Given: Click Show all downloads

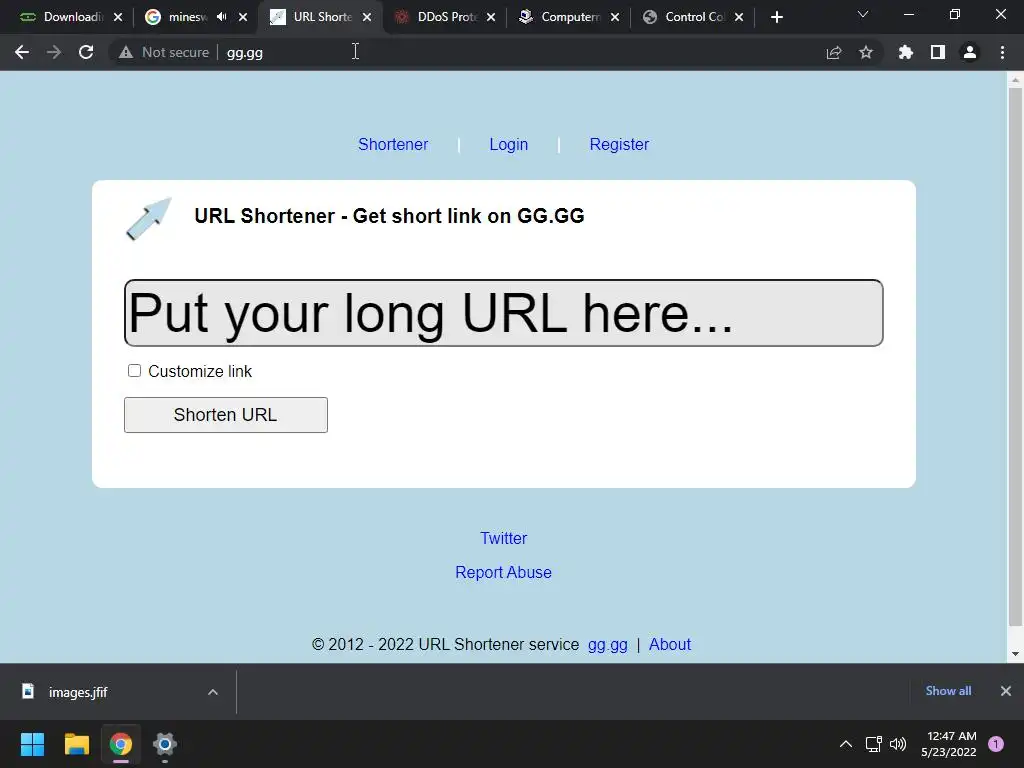Looking at the screenshot, I should 948,691.
